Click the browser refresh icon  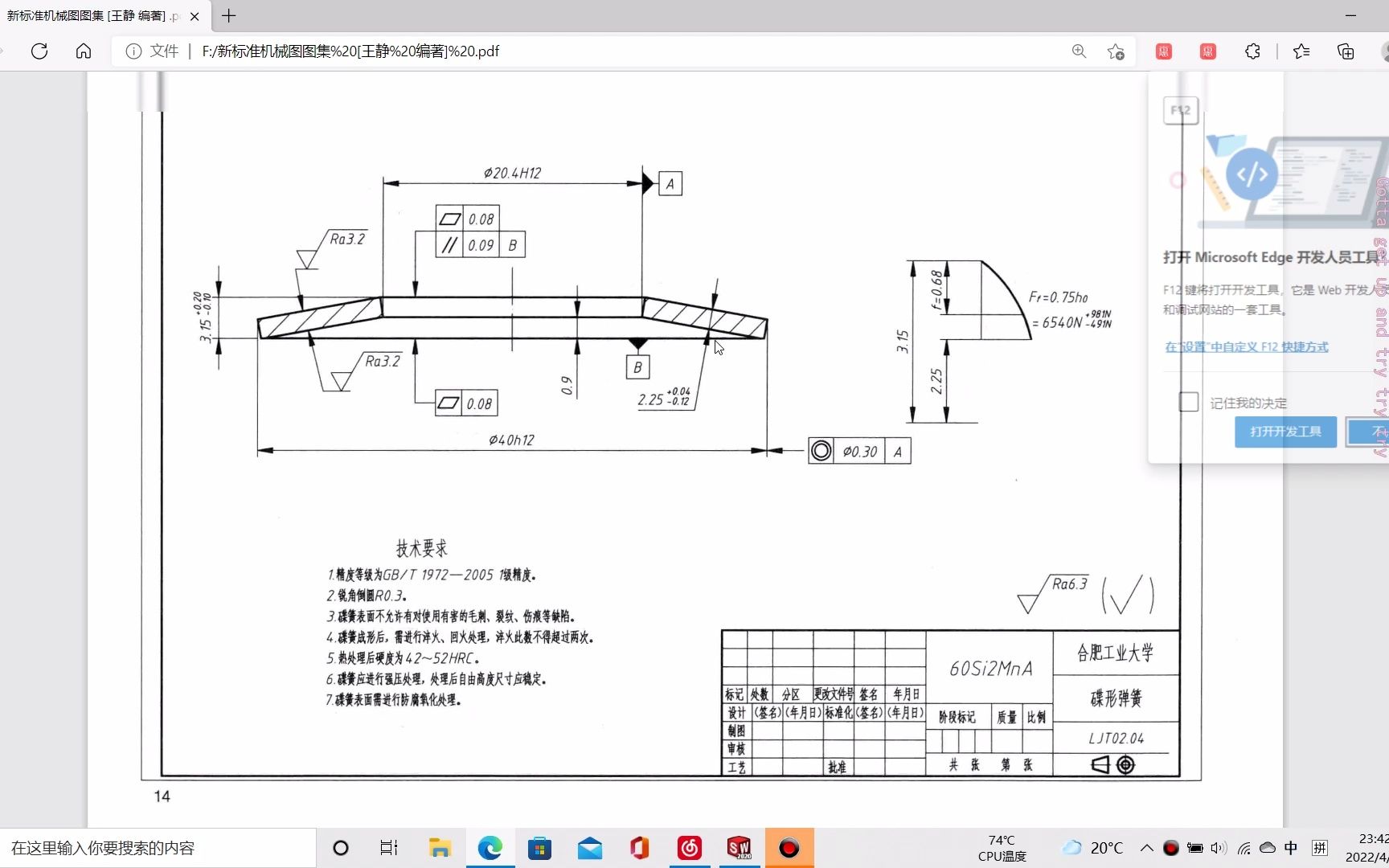[39, 51]
